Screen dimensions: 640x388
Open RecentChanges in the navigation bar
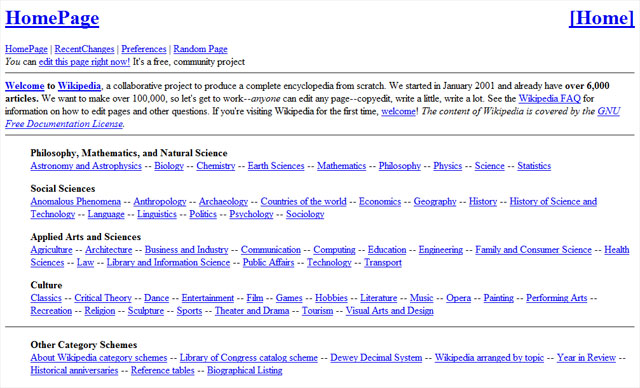(84, 49)
